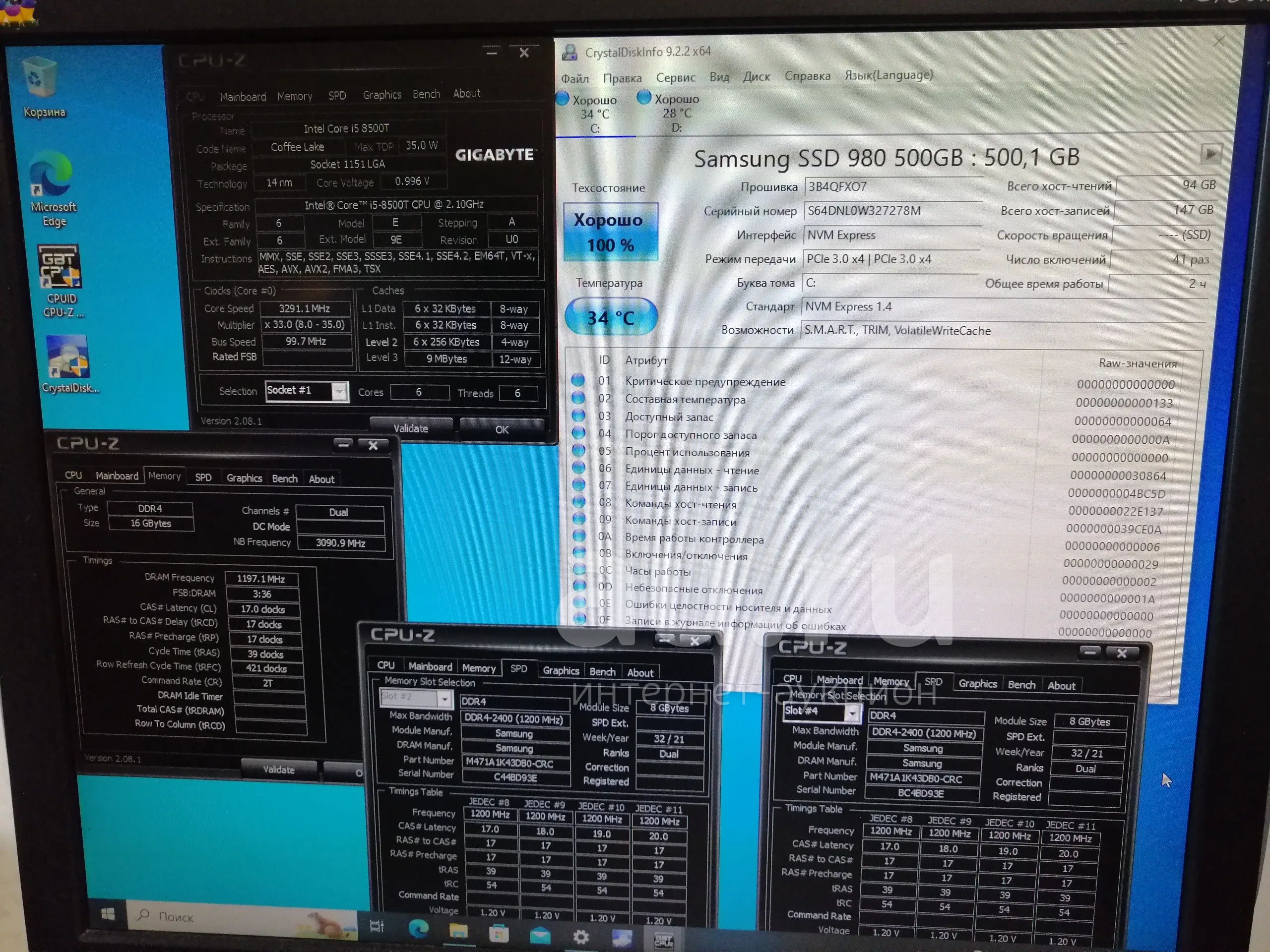The width and height of the screenshot is (1270, 952).
Task: Click the 34 °C temperature button
Action: pyautogui.click(x=610, y=317)
